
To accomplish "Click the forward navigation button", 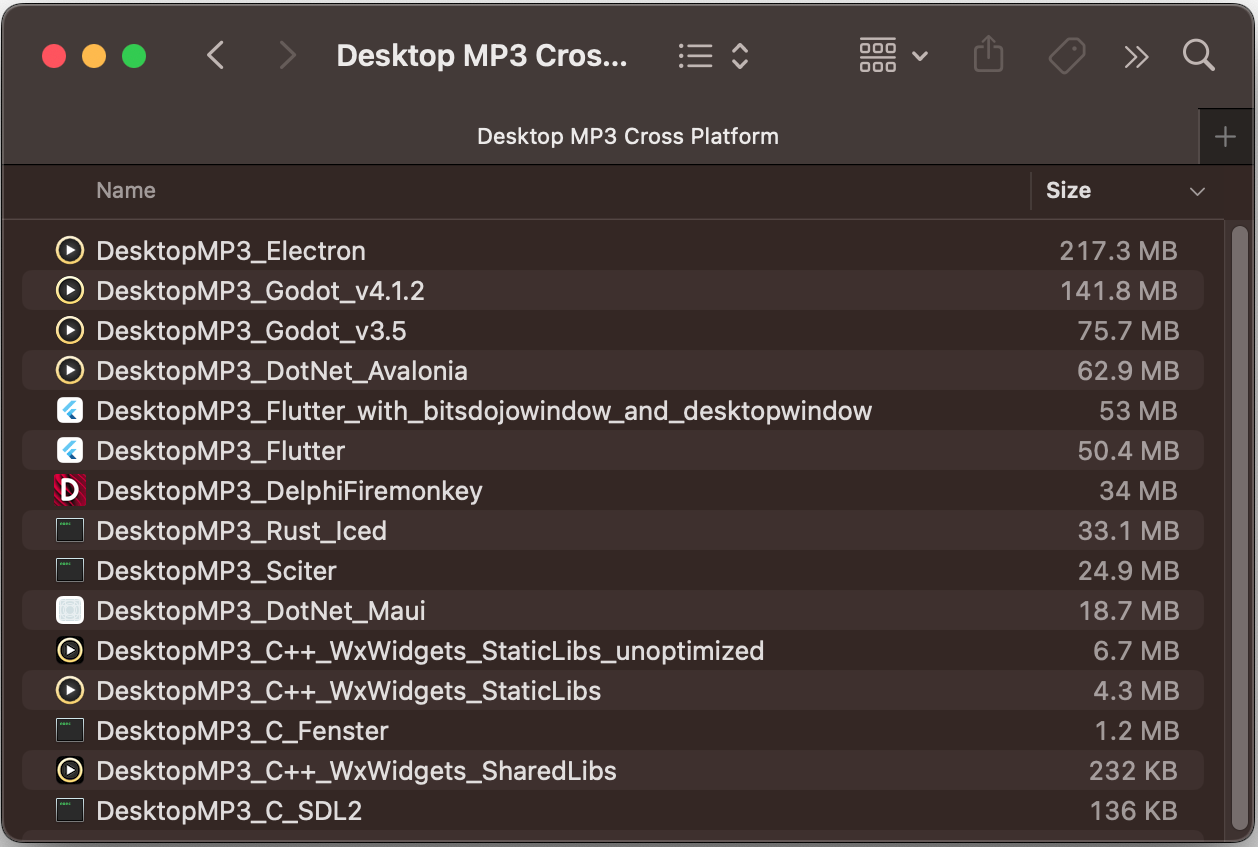I will tap(288, 55).
